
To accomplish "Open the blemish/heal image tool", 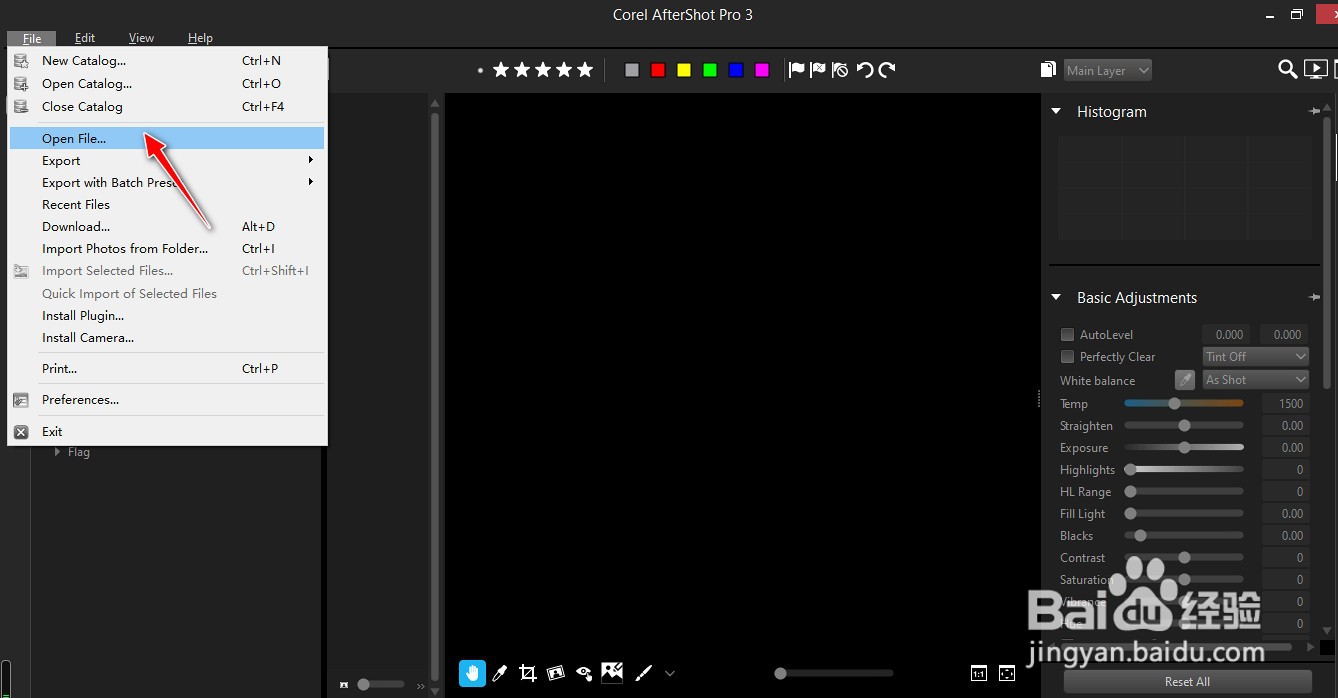I will pos(612,672).
